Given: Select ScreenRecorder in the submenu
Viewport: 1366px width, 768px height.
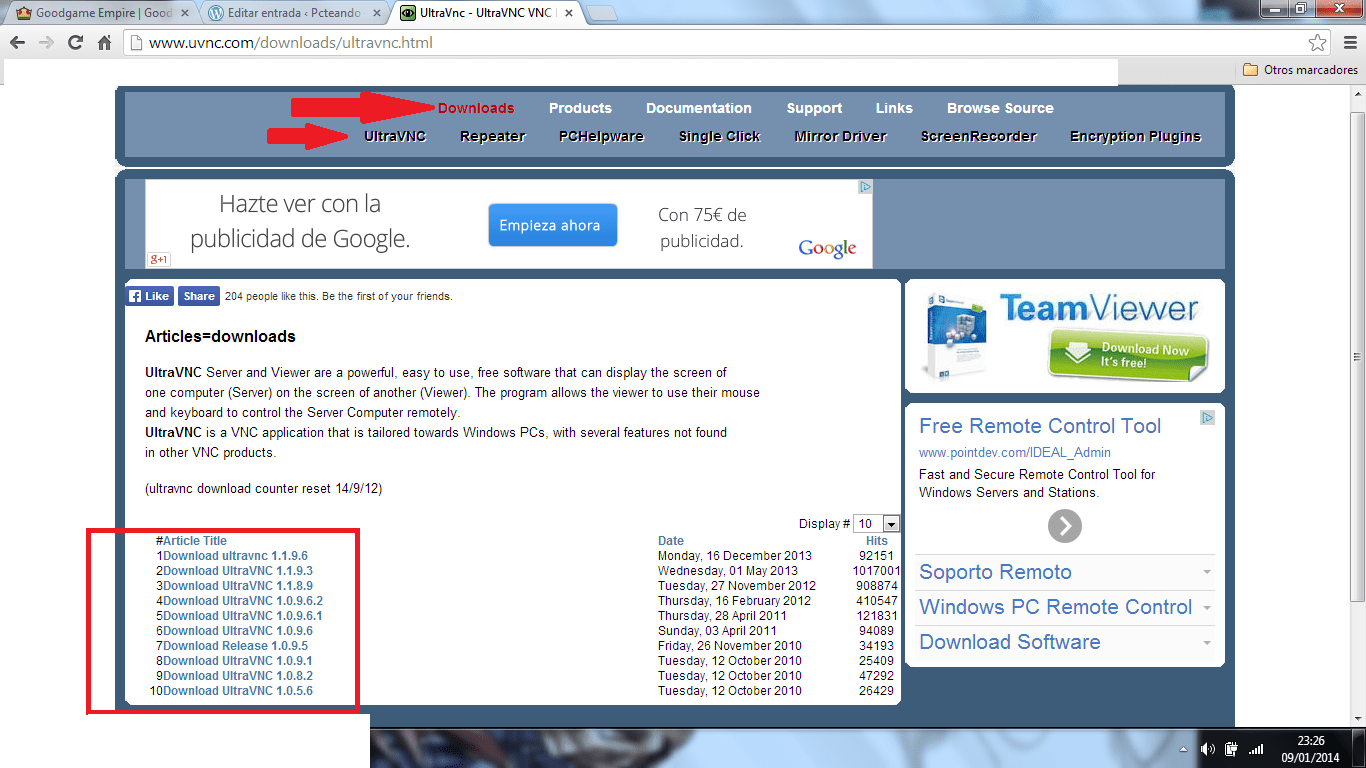Looking at the screenshot, I should [x=978, y=136].
